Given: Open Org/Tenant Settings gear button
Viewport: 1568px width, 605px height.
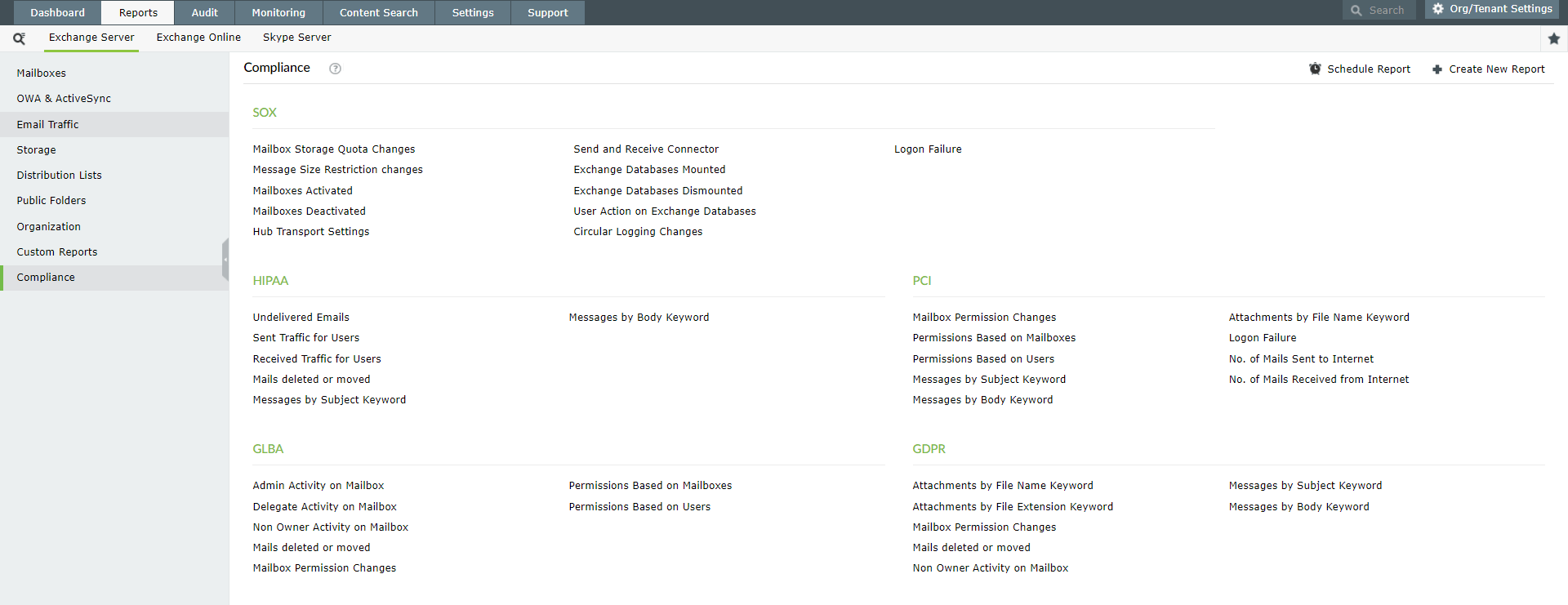Looking at the screenshot, I should click(x=1492, y=9).
